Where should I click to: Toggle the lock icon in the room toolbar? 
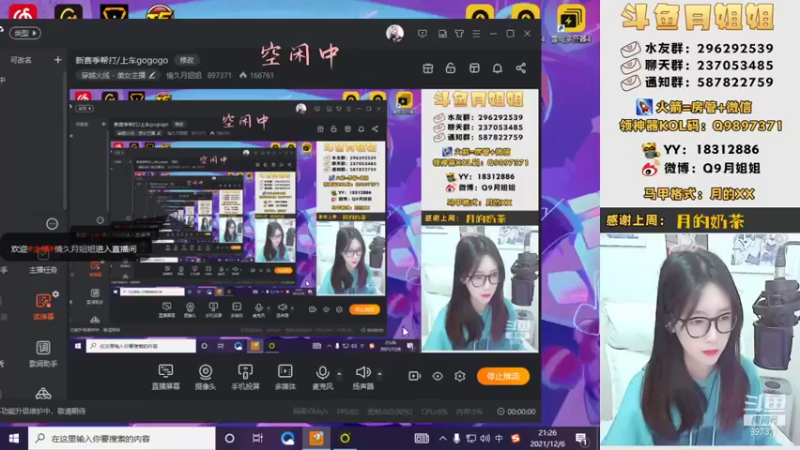click(451, 68)
